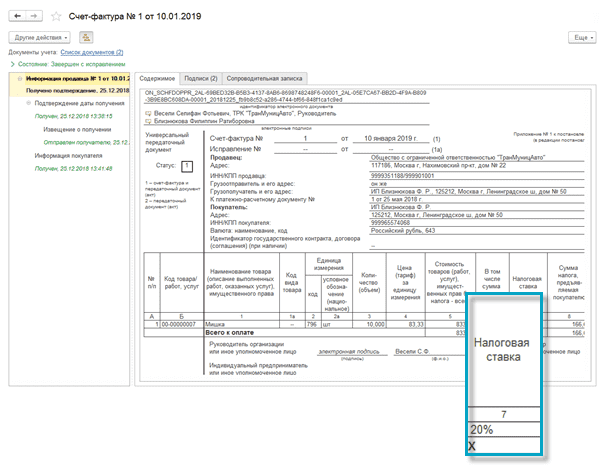Click payment document value 1 от 25 мая 2018 г.
602x465 pixels.
click(397, 199)
